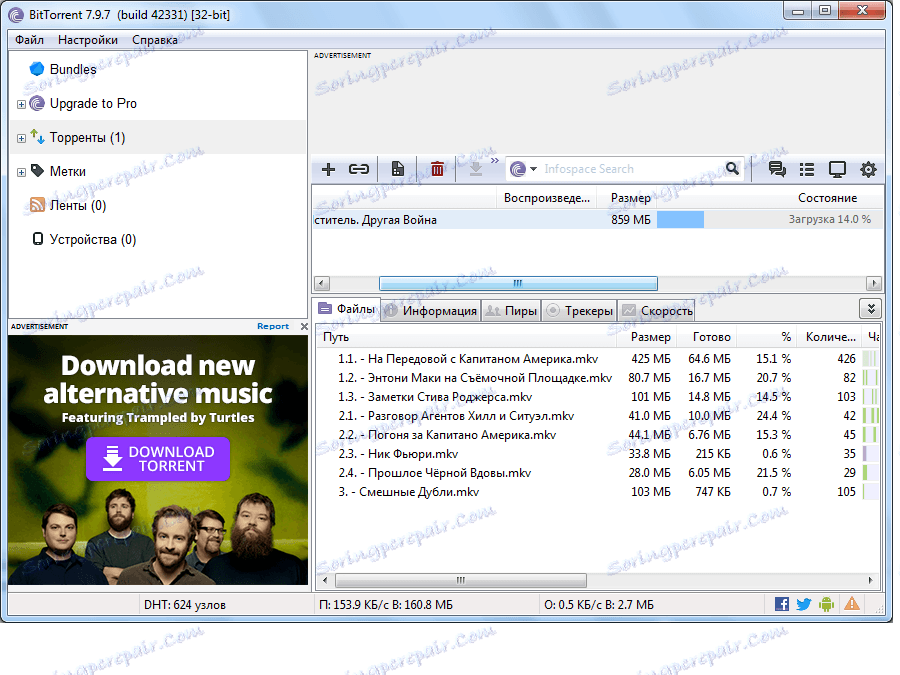Click the torrent list scroll right arrow
Screen dimensions: 900x675
874,283
